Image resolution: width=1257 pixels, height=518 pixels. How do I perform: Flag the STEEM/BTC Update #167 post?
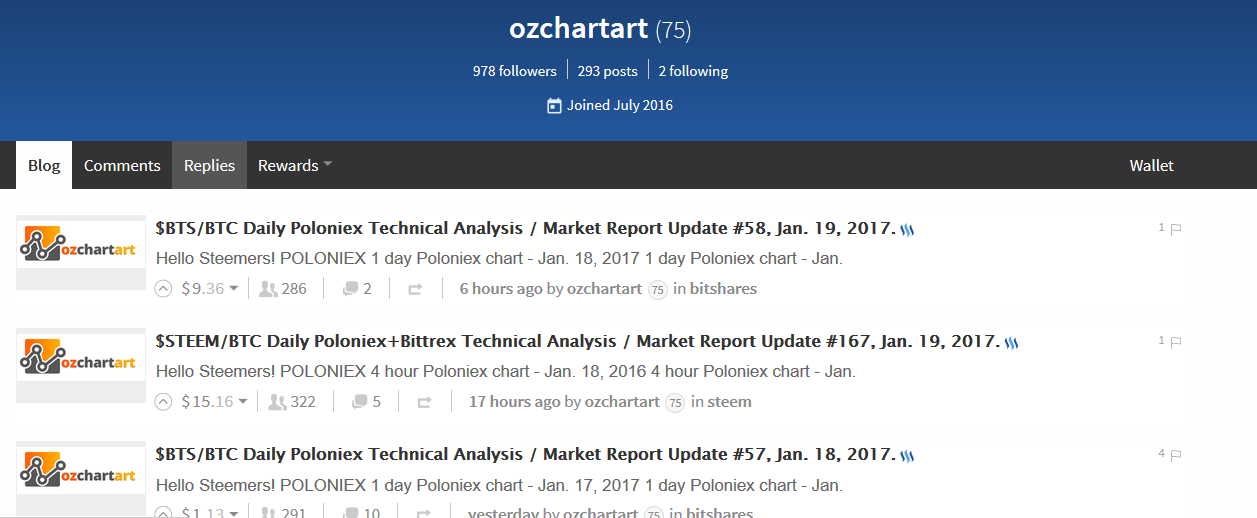pyautogui.click(x=1176, y=342)
